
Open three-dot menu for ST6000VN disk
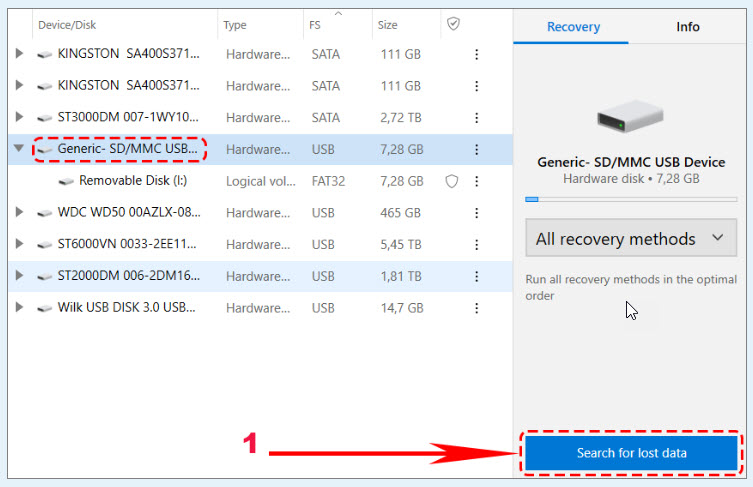click(x=477, y=245)
